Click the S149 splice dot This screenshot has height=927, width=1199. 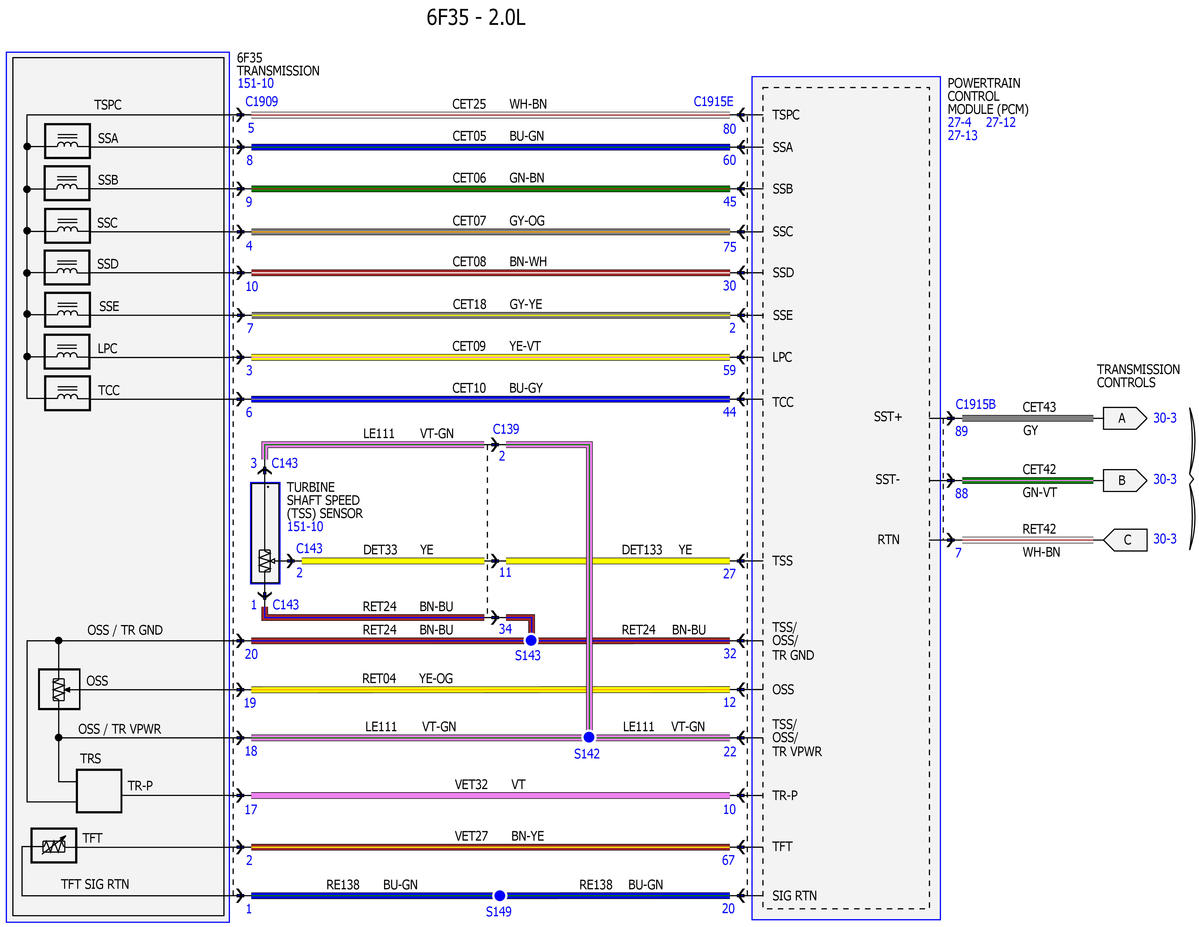pos(499,896)
